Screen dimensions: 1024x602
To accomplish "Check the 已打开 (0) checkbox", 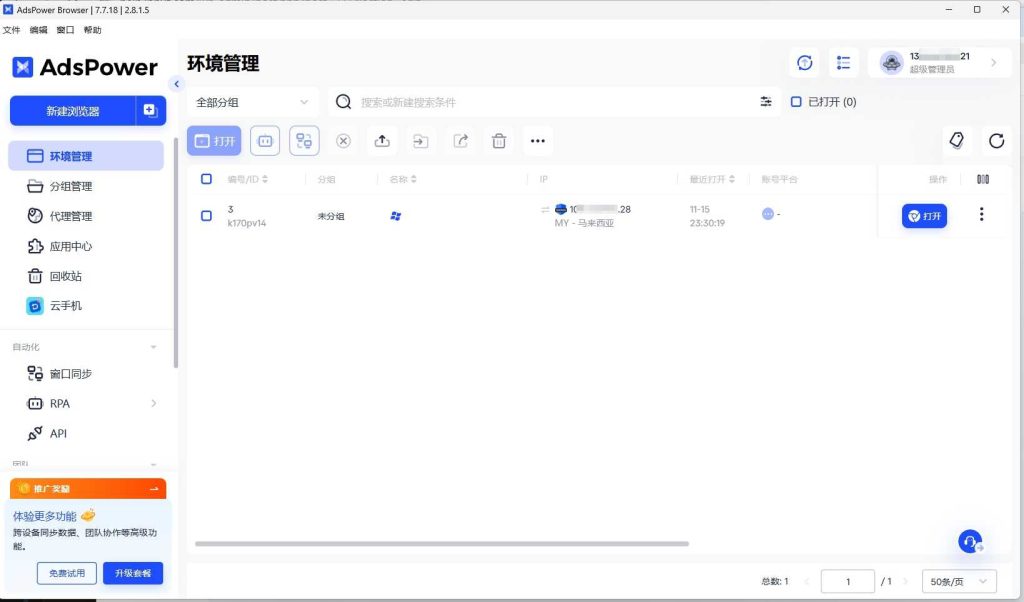I will click(x=796, y=102).
